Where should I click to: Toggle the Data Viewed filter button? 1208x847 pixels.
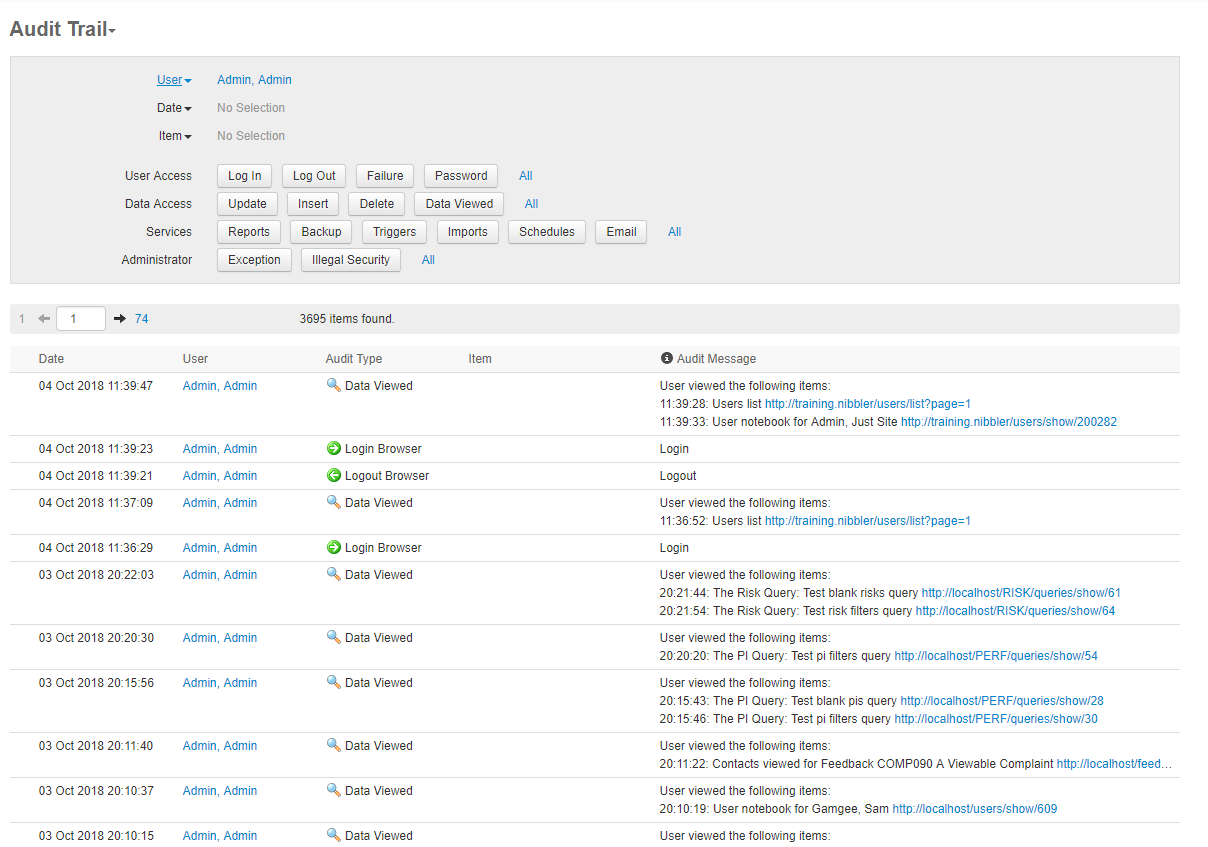[459, 204]
